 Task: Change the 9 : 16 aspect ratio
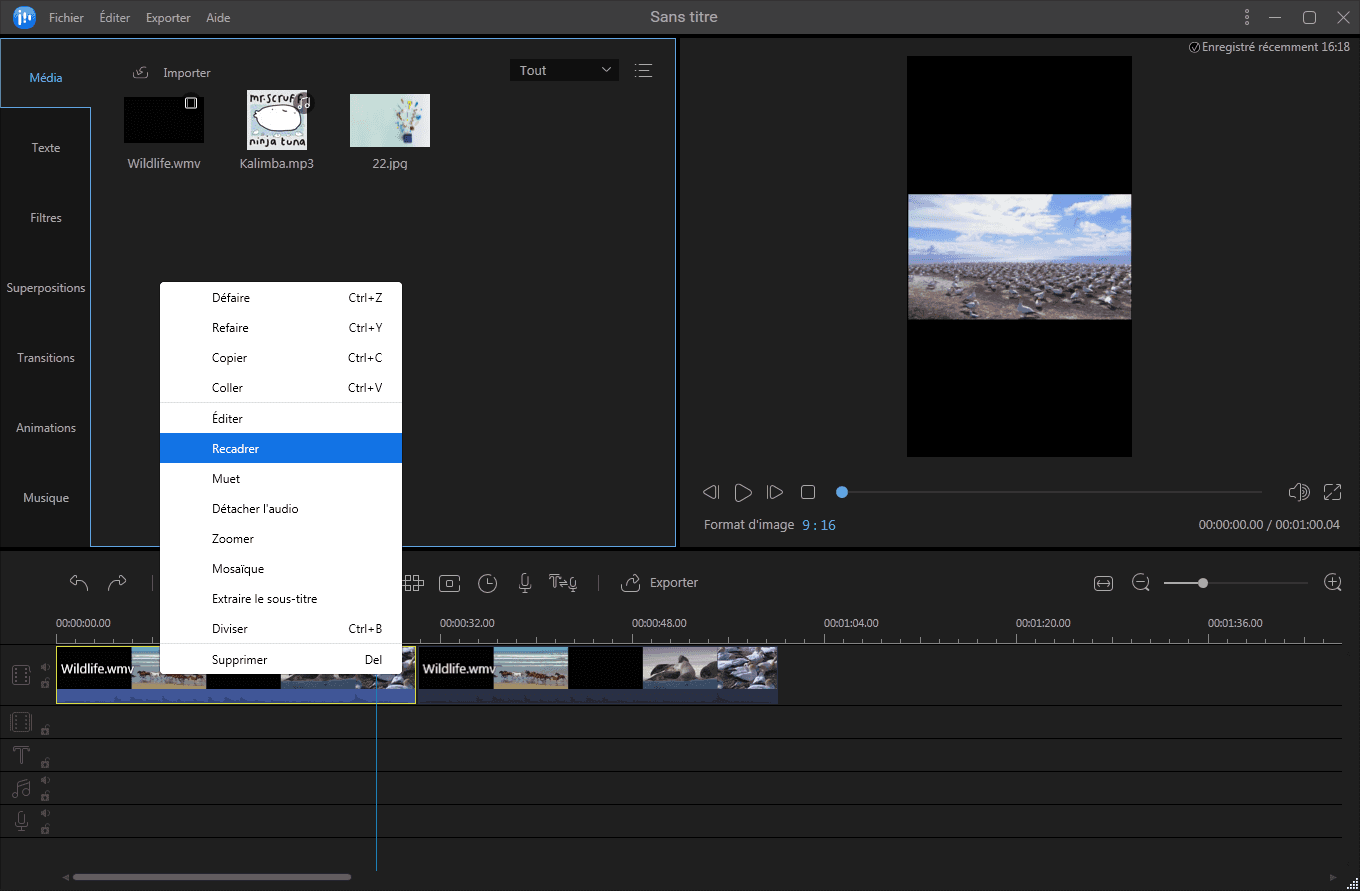coord(819,525)
